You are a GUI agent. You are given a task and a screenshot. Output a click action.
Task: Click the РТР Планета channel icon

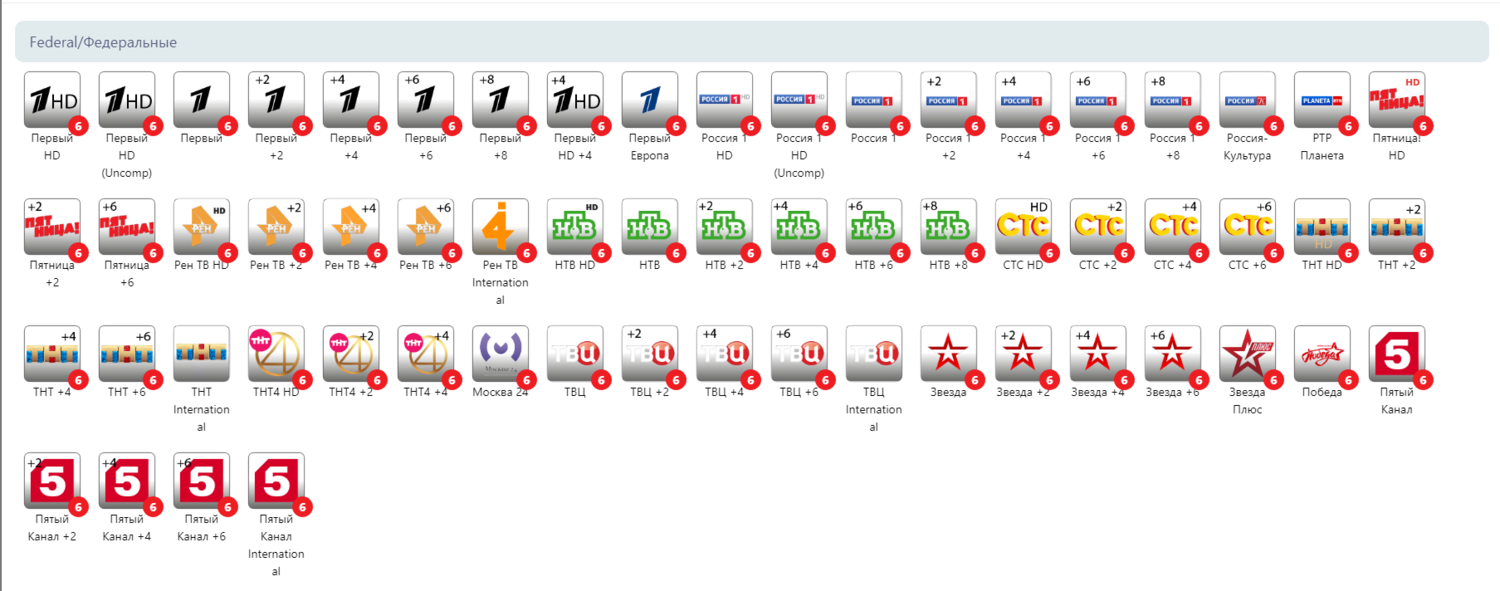[1322, 100]
